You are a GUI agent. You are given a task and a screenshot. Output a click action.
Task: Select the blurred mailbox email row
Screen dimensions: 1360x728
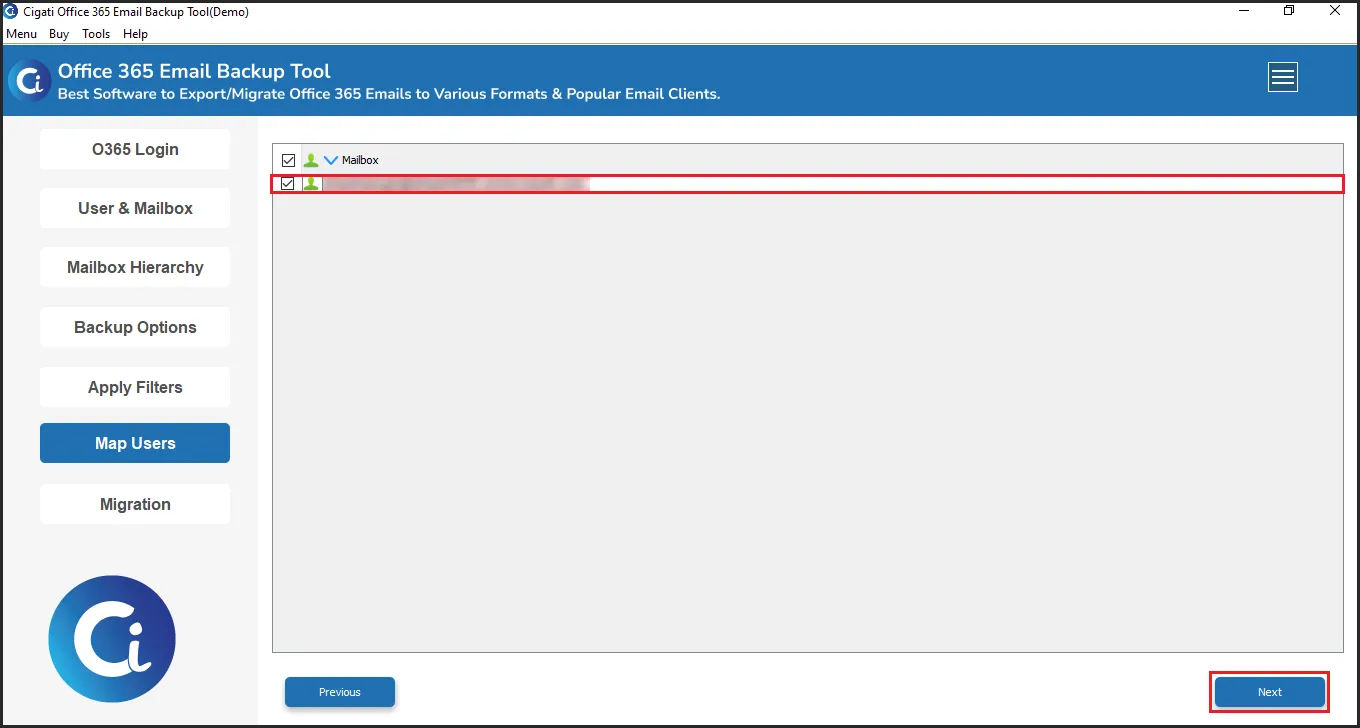pyautogui.click(x=807, y=184)
